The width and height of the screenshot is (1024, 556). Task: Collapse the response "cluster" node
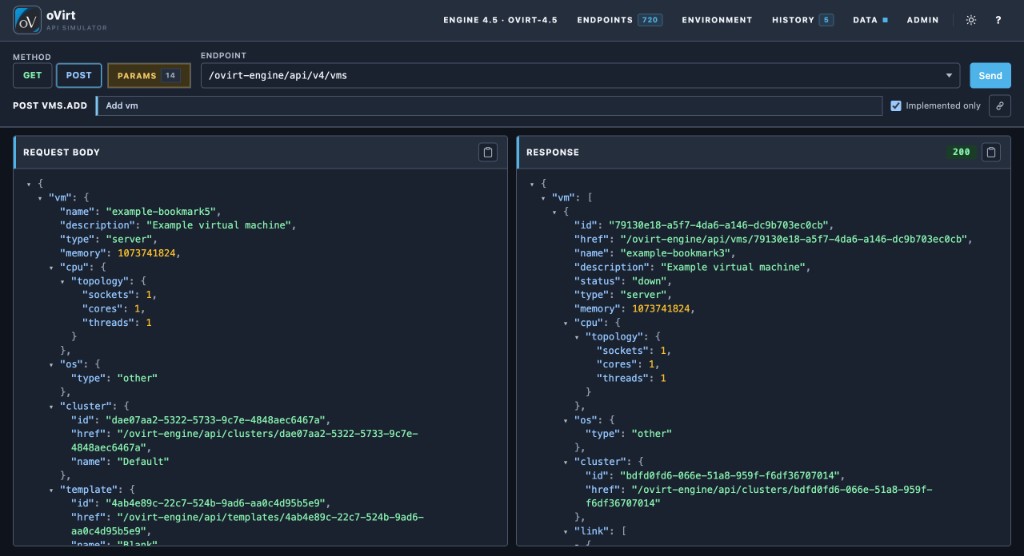click(565, 462)
